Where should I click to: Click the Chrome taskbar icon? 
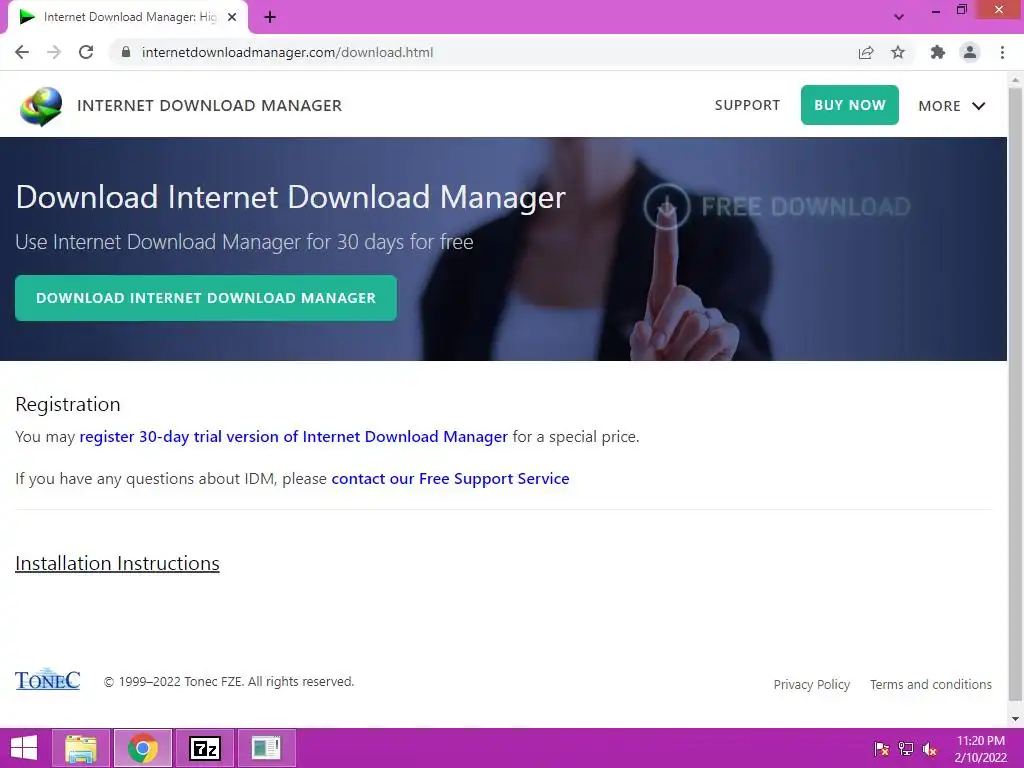[142, 748]
